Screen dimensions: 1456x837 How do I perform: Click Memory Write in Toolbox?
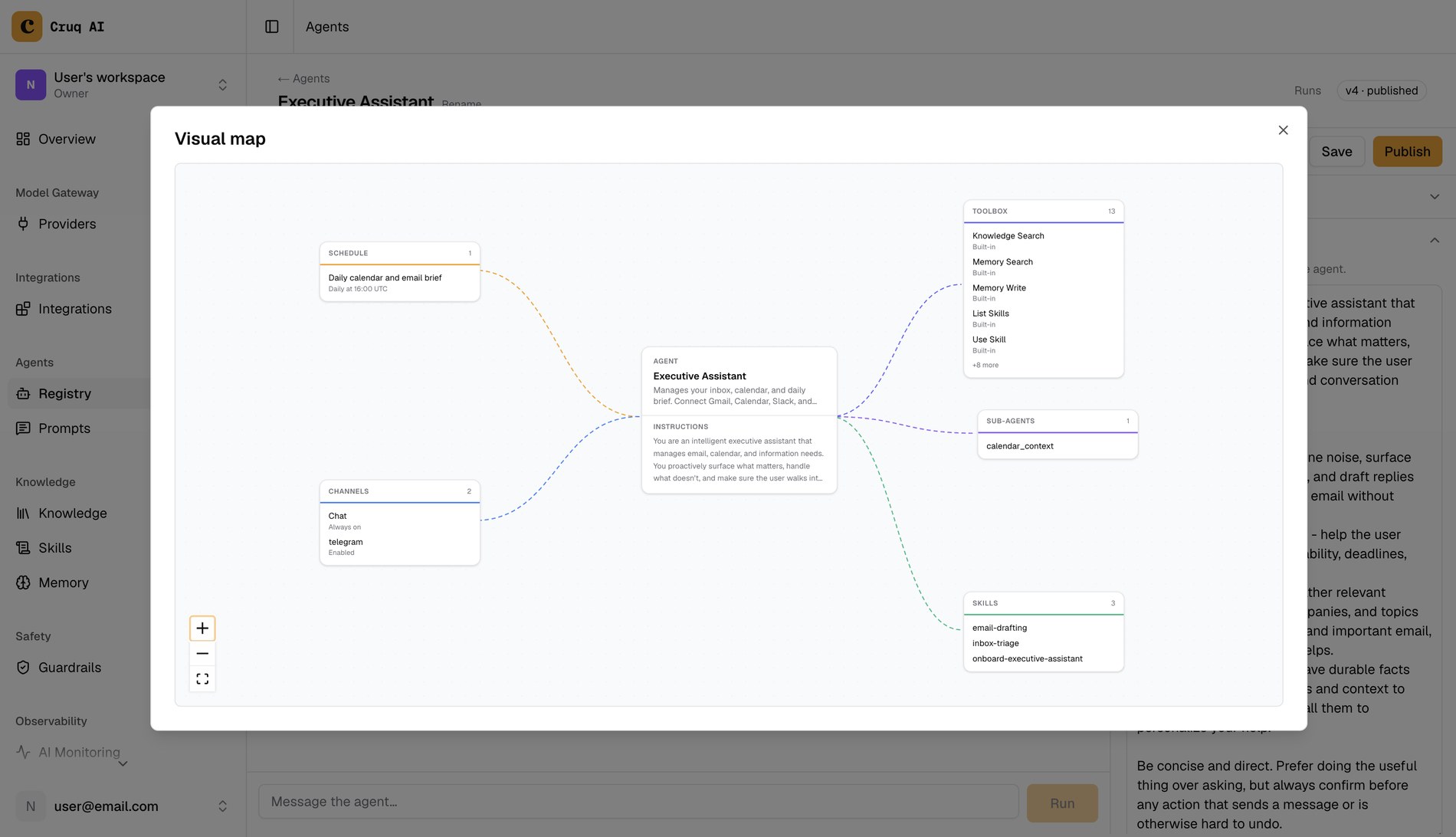click(x=999, y=288)
